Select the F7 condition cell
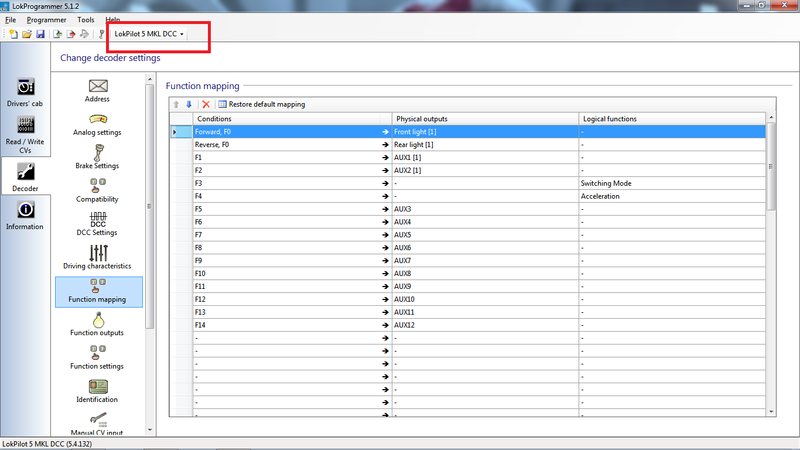Image resolution: width=800 pixels, height=450 pixels. point(292,235)
